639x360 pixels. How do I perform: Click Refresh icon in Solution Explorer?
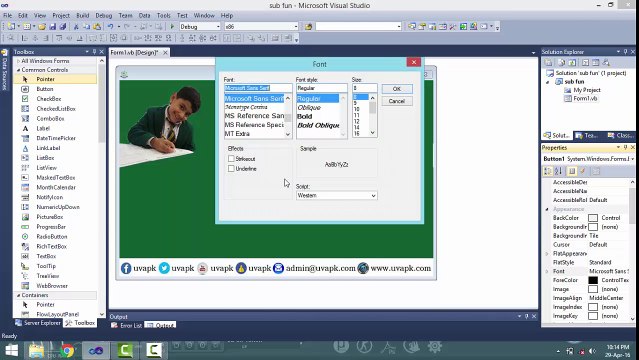coord(572,62)
